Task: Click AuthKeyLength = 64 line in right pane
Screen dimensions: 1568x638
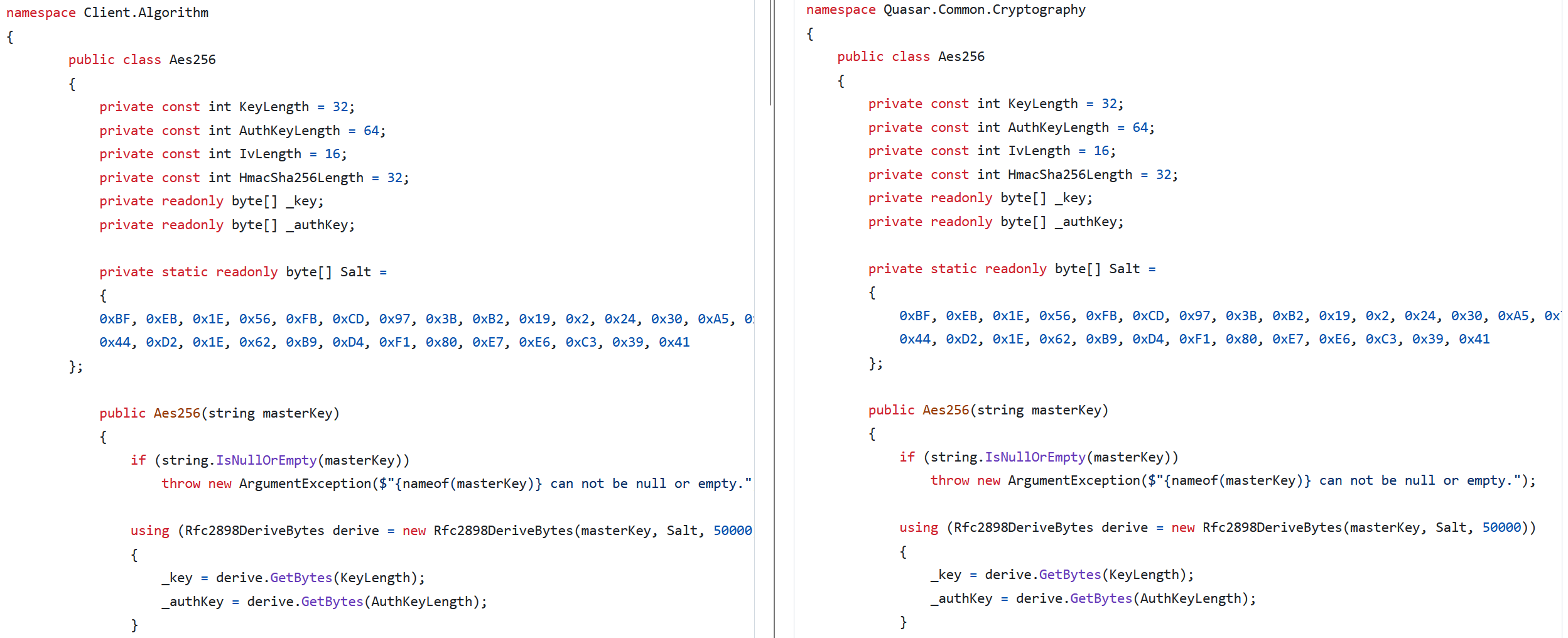Action: (1012, 127)
